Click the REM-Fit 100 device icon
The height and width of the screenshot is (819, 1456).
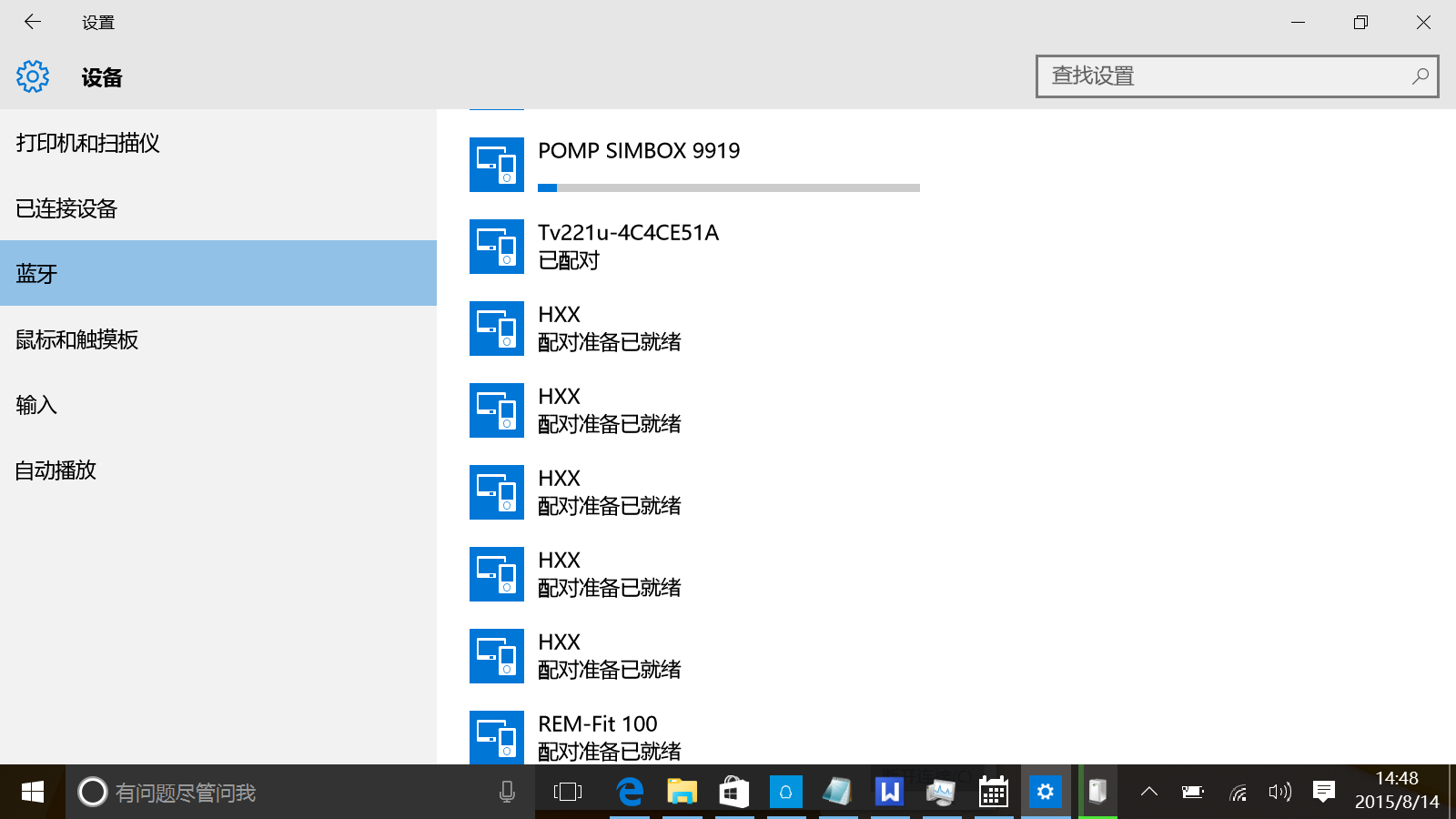click(496, 737)
